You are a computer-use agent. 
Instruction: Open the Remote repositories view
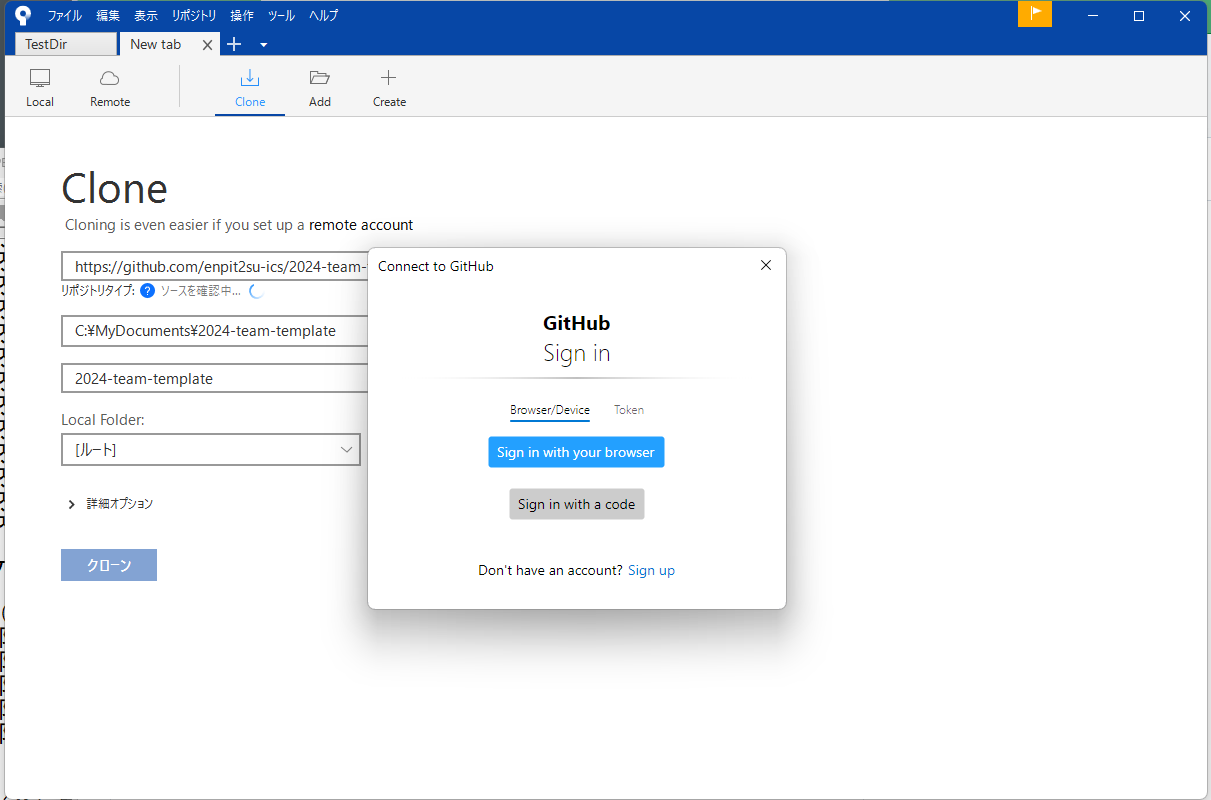click(110, 88)
